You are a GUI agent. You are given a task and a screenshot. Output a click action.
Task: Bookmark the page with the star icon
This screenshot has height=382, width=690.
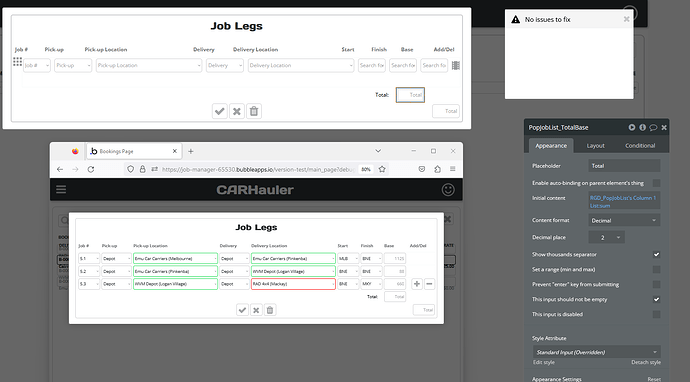point(382,169)
